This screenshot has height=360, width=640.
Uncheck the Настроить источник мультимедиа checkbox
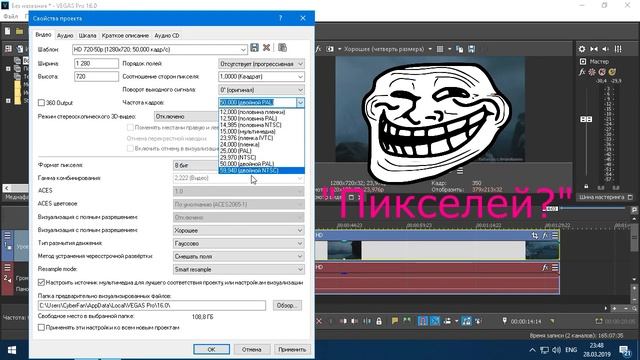click(41, 282)
